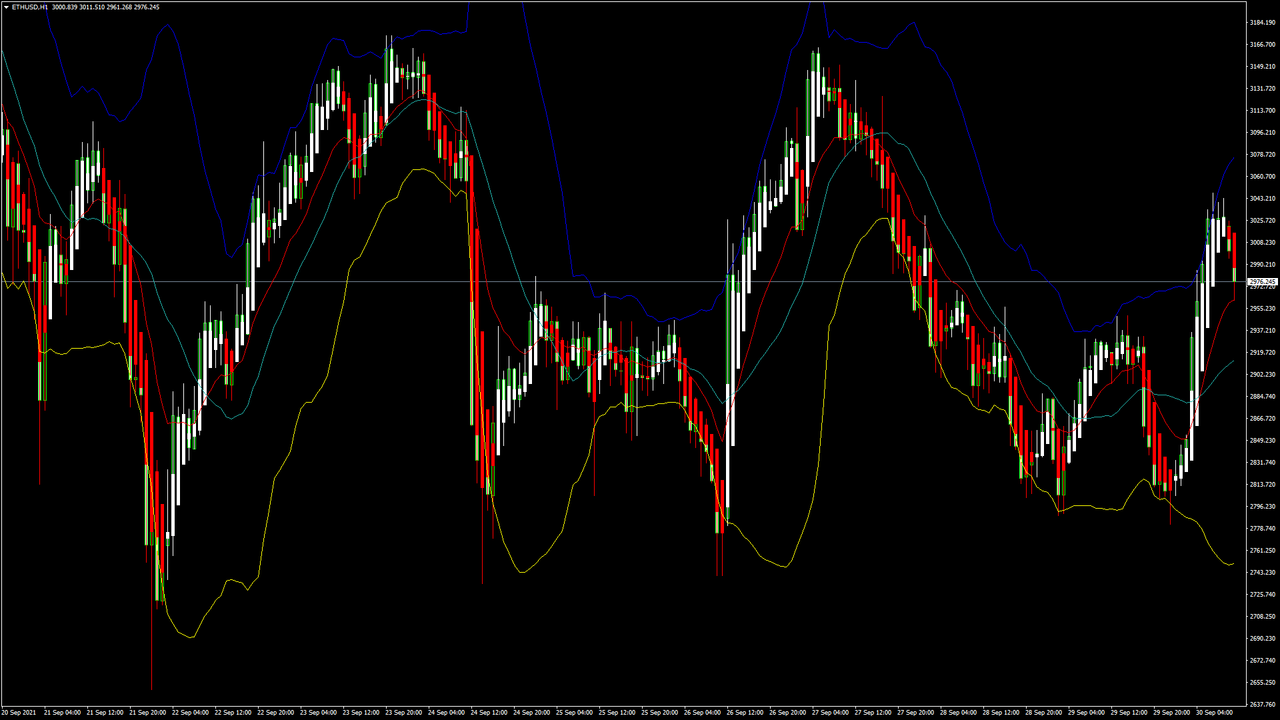This screenshot has width=1280, height=720.
Task: Select the 24 Sep 12:00 time label
Action: coord(489,713)
